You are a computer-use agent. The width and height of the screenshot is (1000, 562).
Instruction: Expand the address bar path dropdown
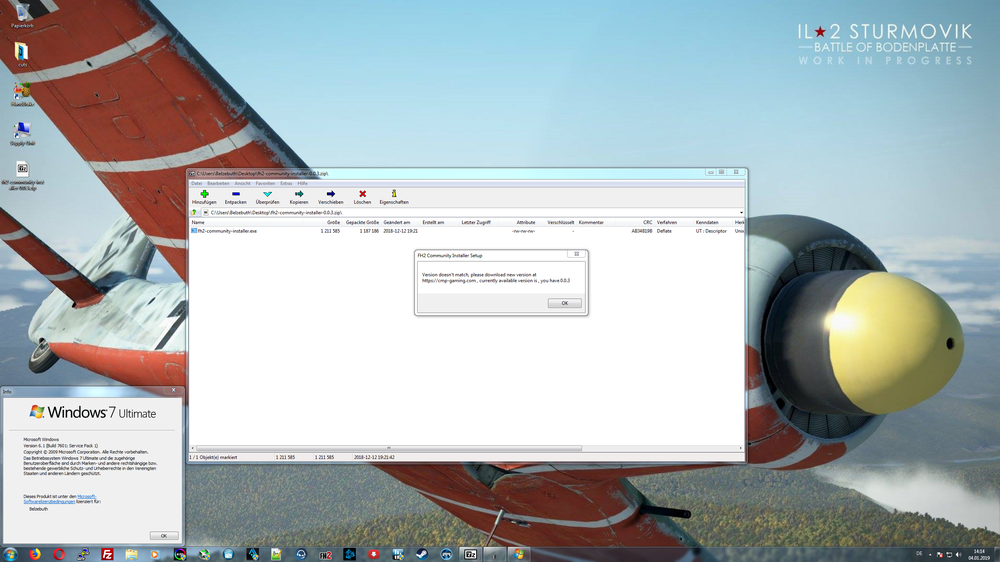pyautogui.click(x=741, y=212)
